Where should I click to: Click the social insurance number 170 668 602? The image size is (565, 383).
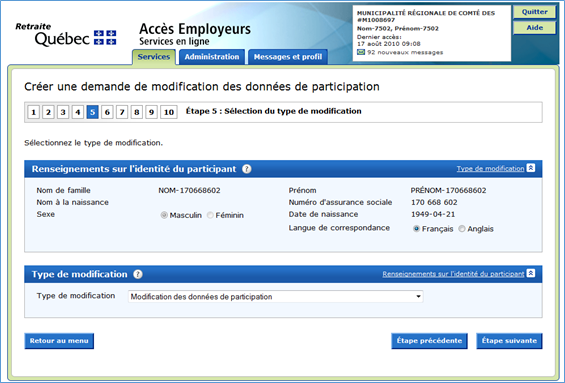[434, 202]
